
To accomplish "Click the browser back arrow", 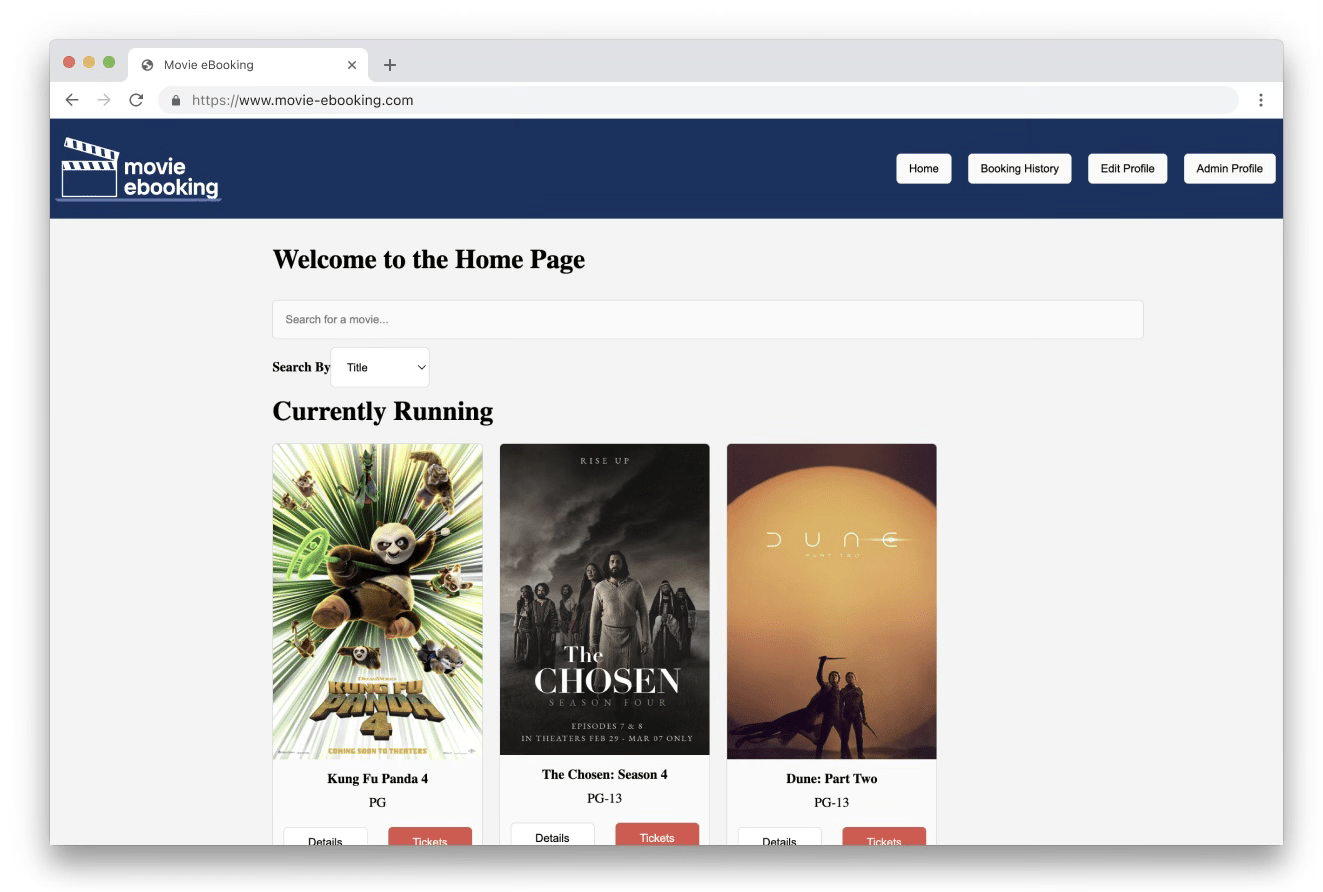I will tap(71, 100).
